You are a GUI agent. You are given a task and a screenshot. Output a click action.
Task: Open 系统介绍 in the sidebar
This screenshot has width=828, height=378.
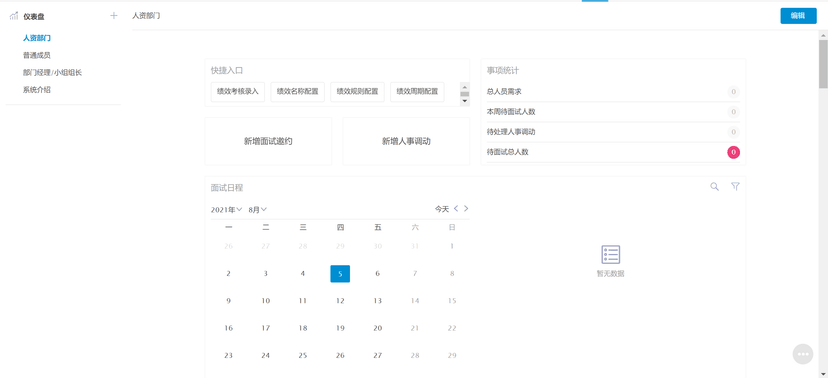36,90
